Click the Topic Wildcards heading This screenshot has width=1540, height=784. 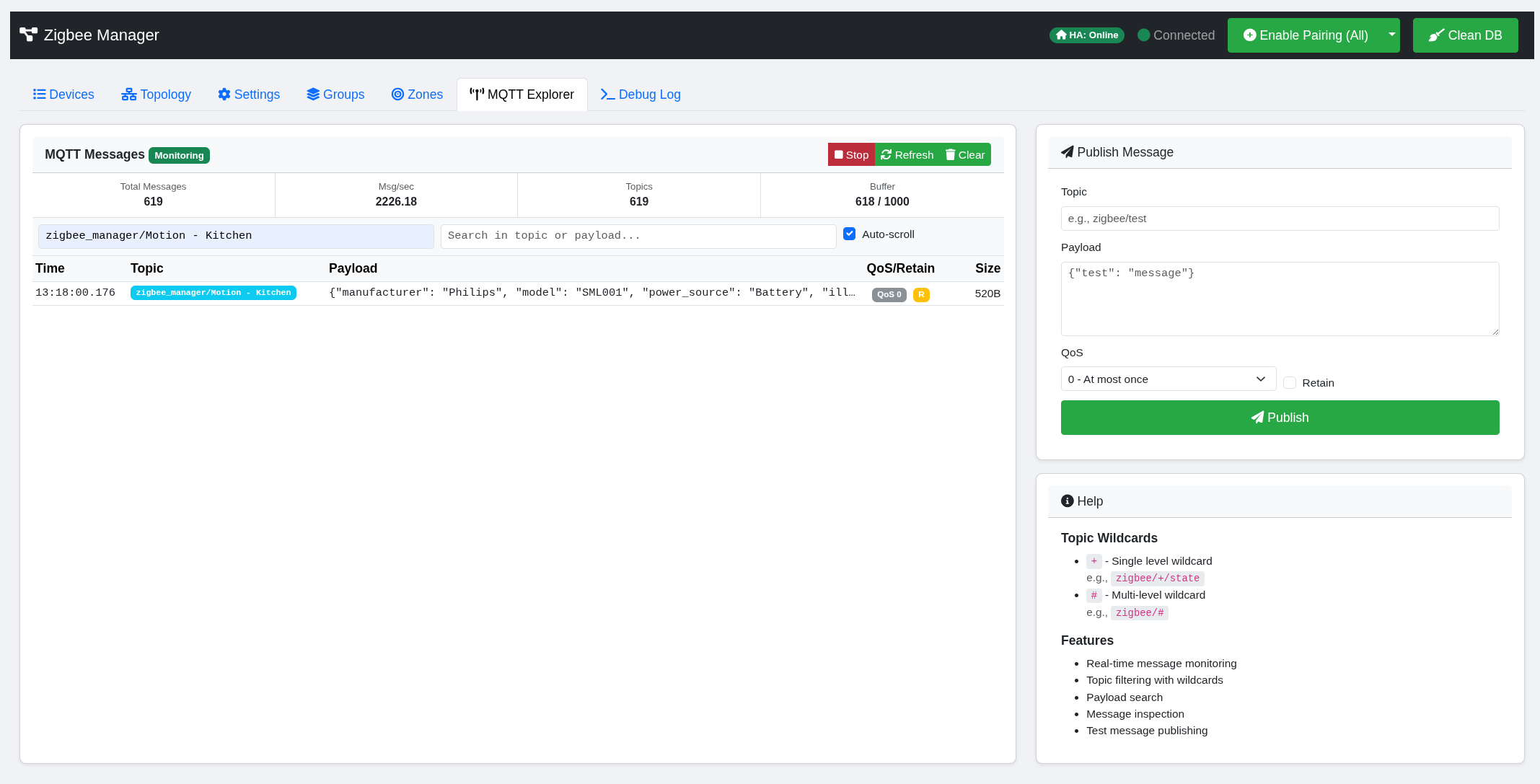tap(1109, 538)
